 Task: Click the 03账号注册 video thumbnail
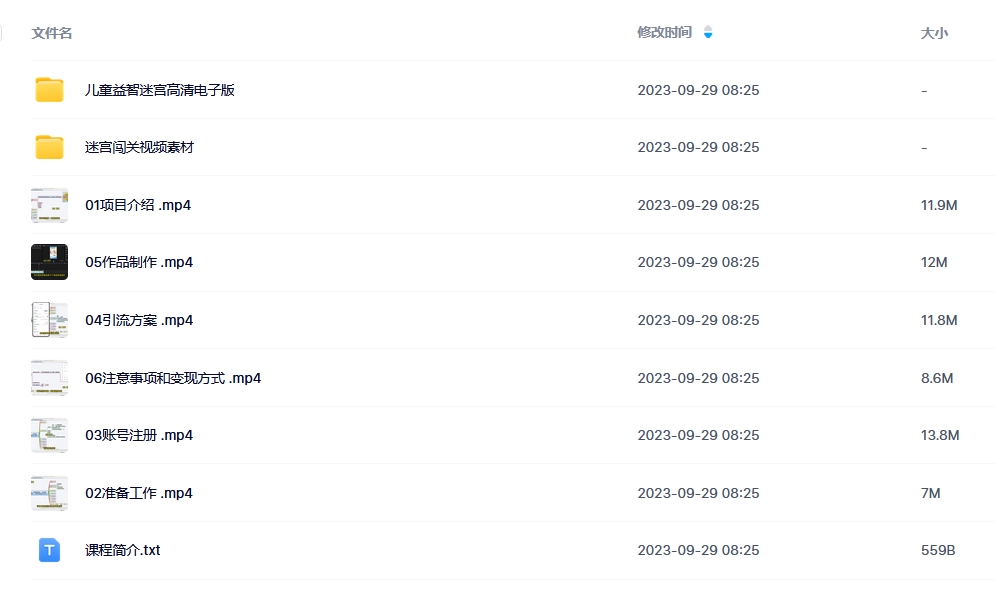click(x=49, y=435)
